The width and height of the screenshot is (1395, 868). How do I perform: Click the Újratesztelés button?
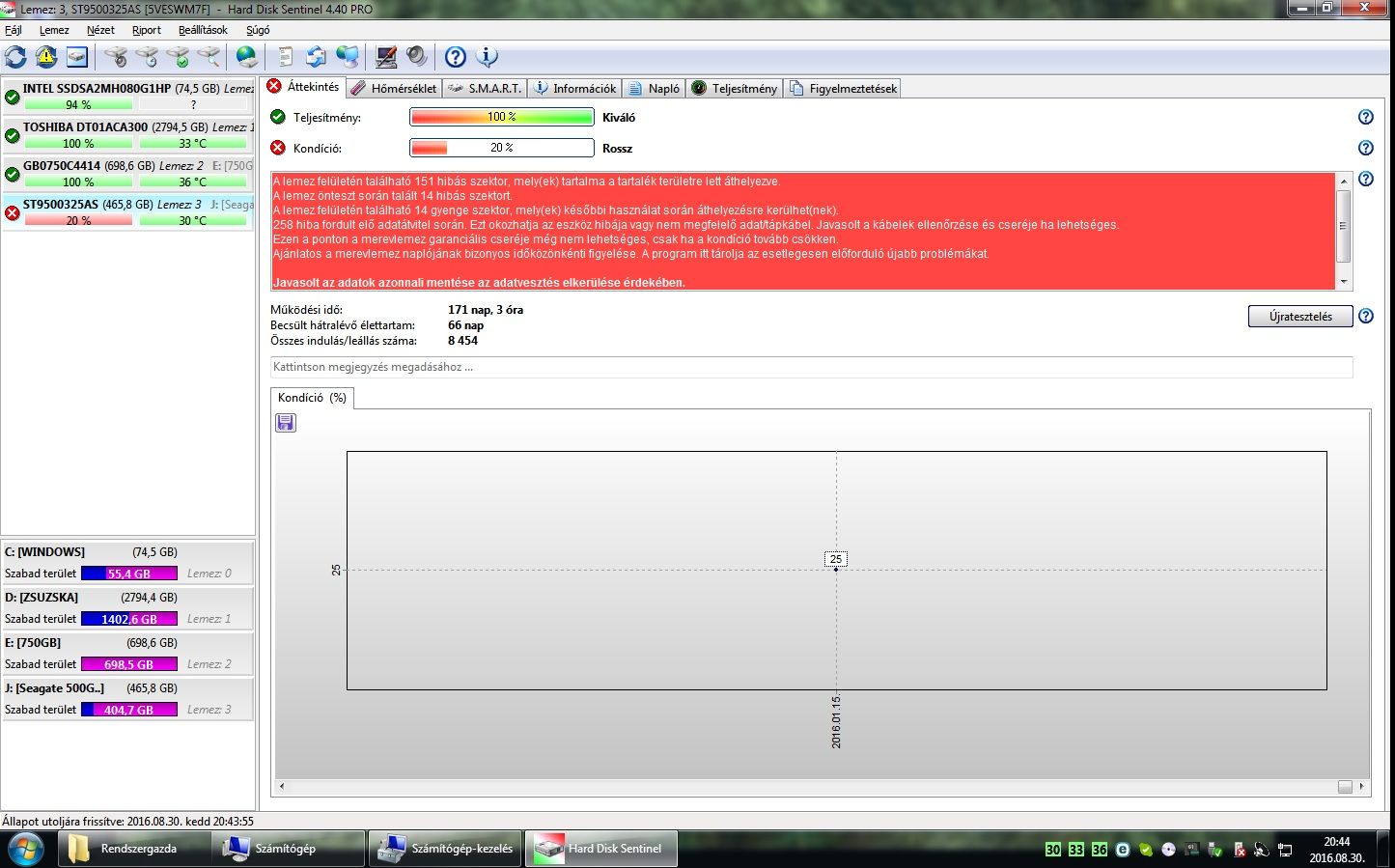(x=1300, y=317)
